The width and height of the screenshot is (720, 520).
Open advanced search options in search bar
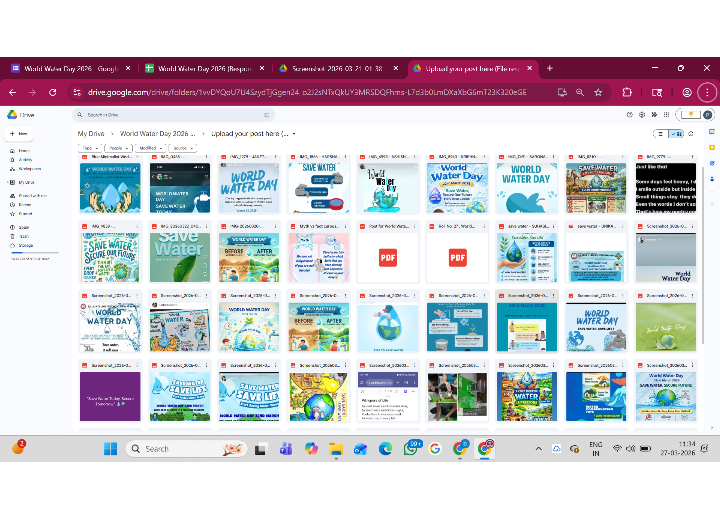pos(264,115)
